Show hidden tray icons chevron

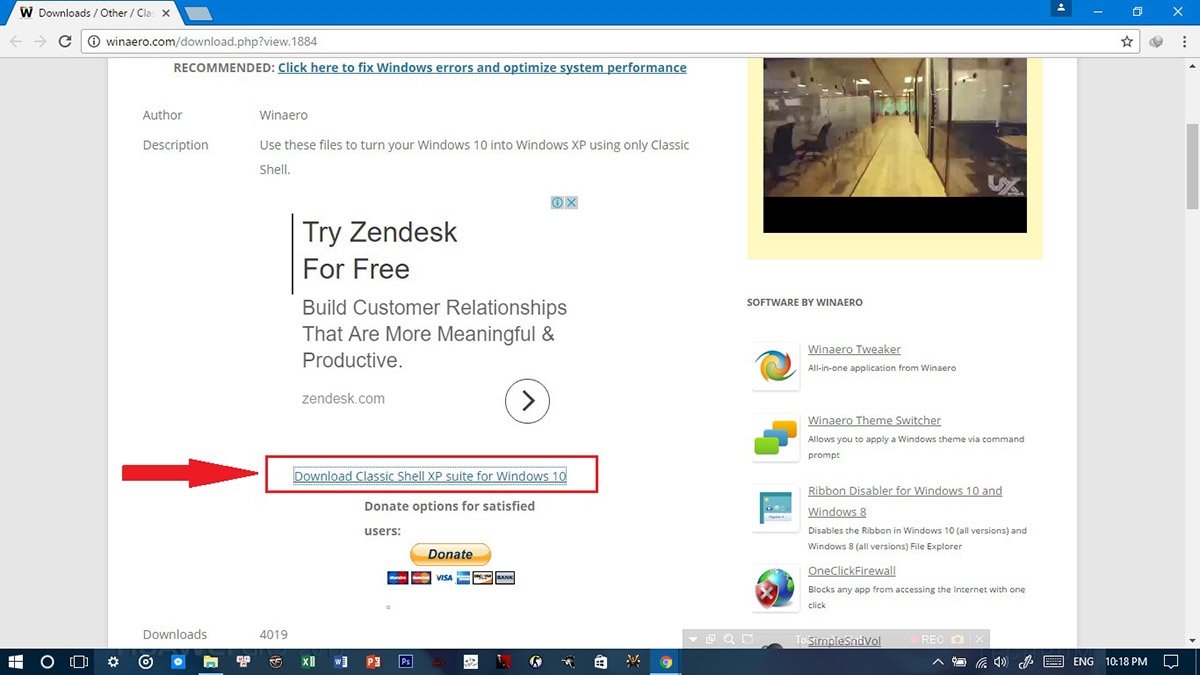tap(937, 662)
